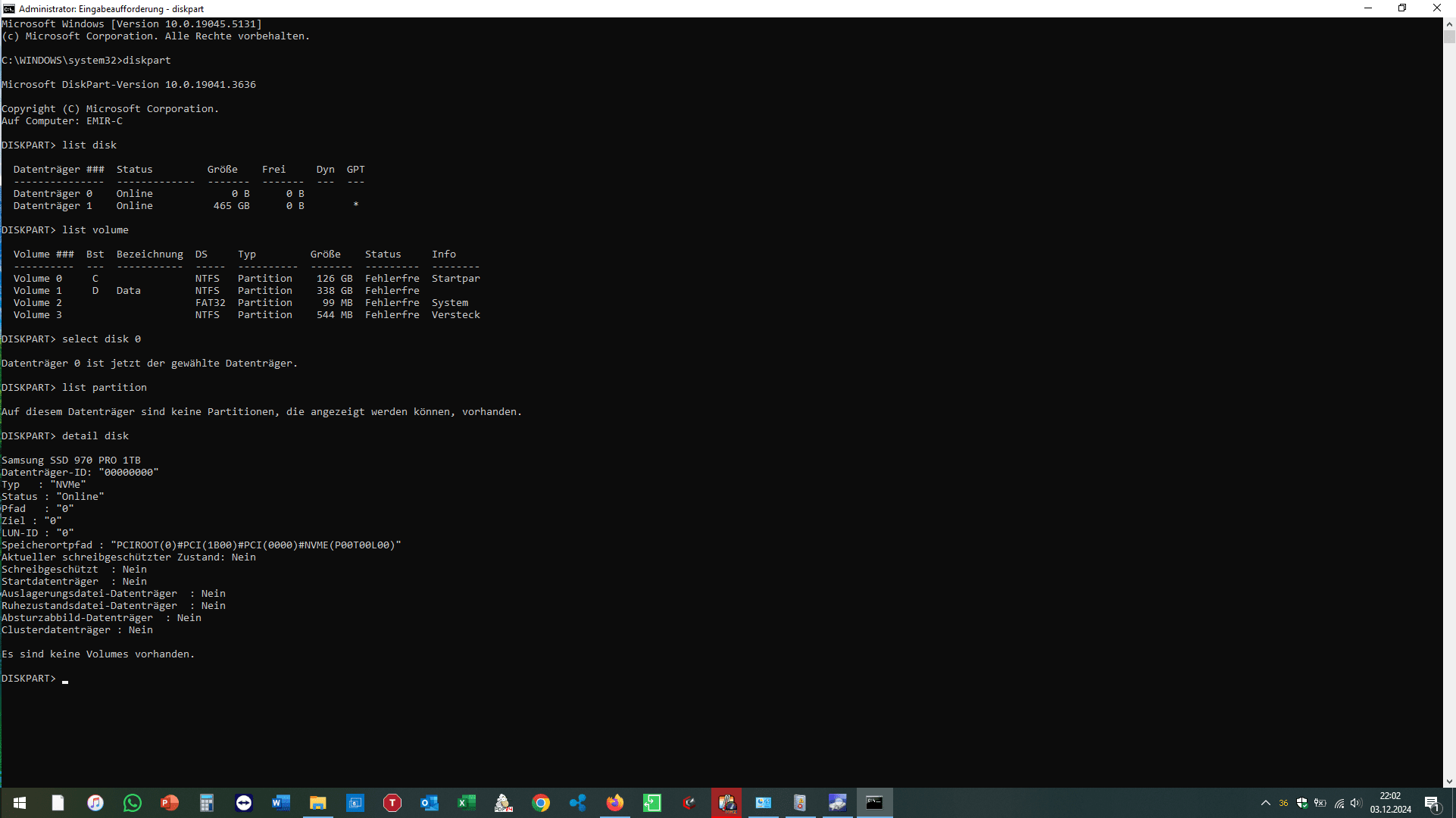Click the scrollbar down arrow
The image size is (1456, 818).
coord(1448,782)
